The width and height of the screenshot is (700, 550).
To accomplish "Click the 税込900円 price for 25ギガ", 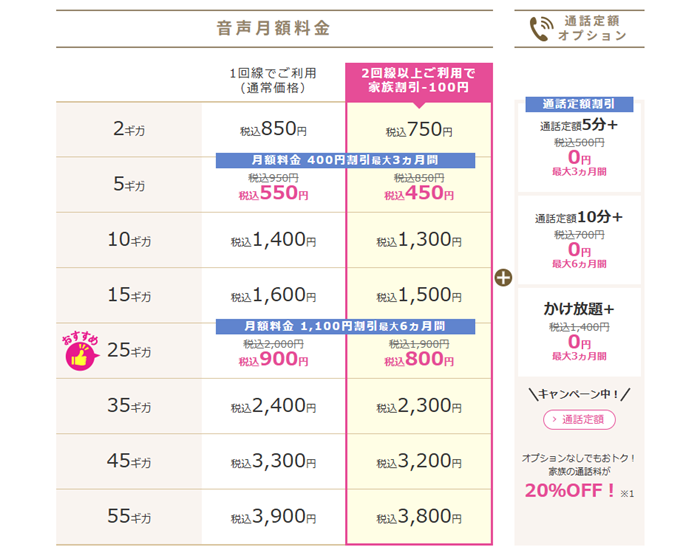I will pyautogui.click(x=273, y=359).
